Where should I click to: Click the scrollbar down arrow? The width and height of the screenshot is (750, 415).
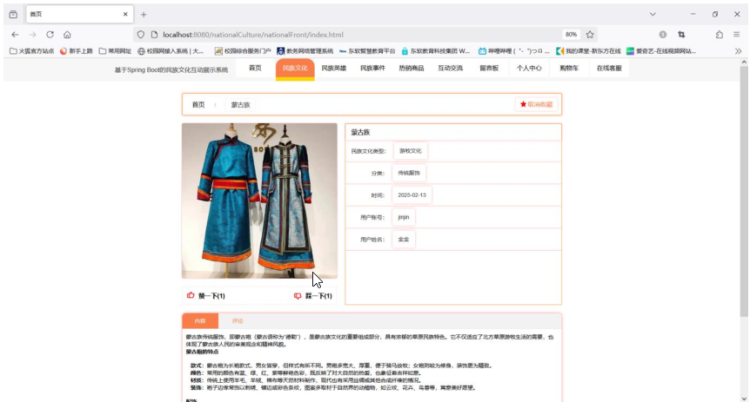point(743,399)
